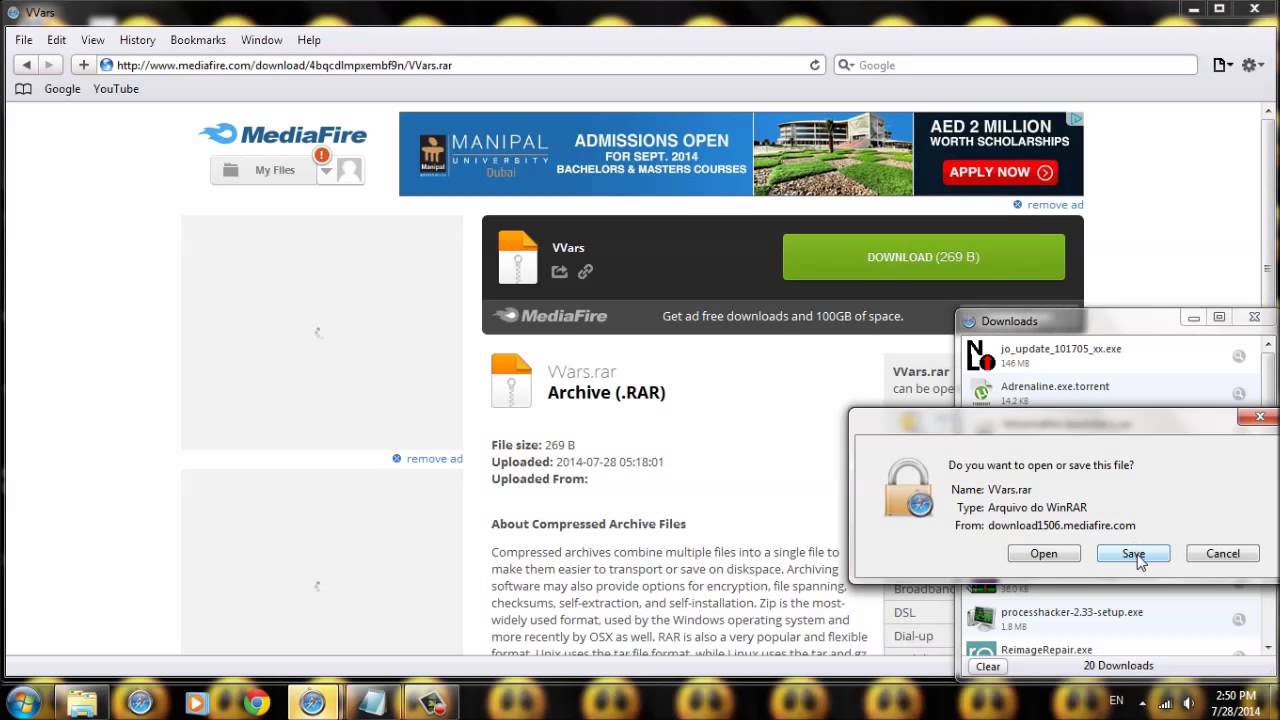The height and width of the screenshot is (720, 1280).
Task: Open the Safari settings gear menu
Action: [x=1252, y=65]
